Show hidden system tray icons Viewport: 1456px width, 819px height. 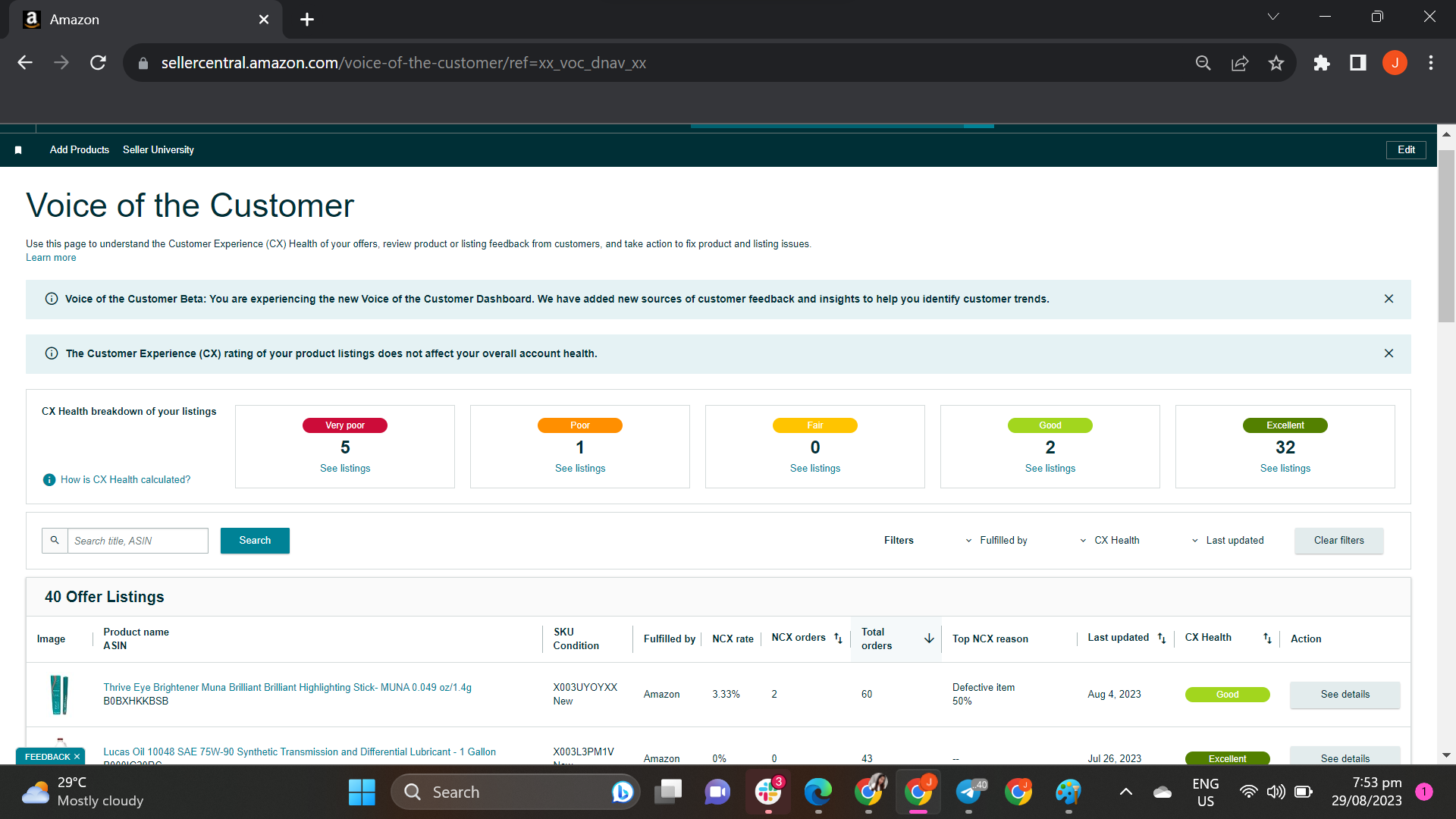(1126, 792)
